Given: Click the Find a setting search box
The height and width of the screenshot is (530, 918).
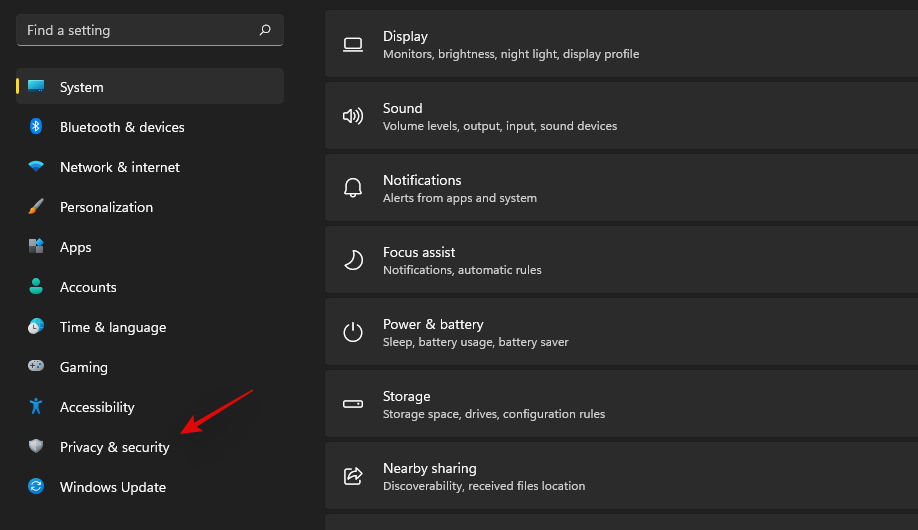Looking at the screenshot, I should coord(138,30).
